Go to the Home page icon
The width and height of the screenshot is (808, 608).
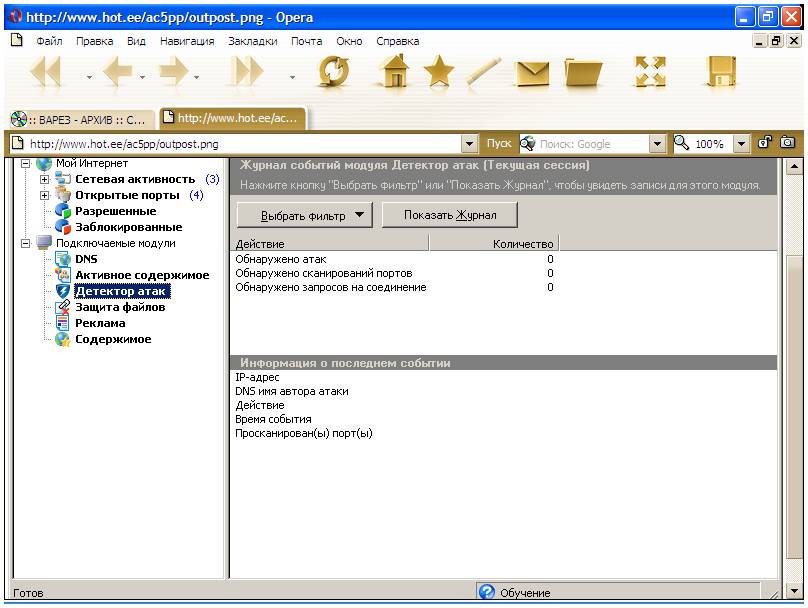(396, 73)
